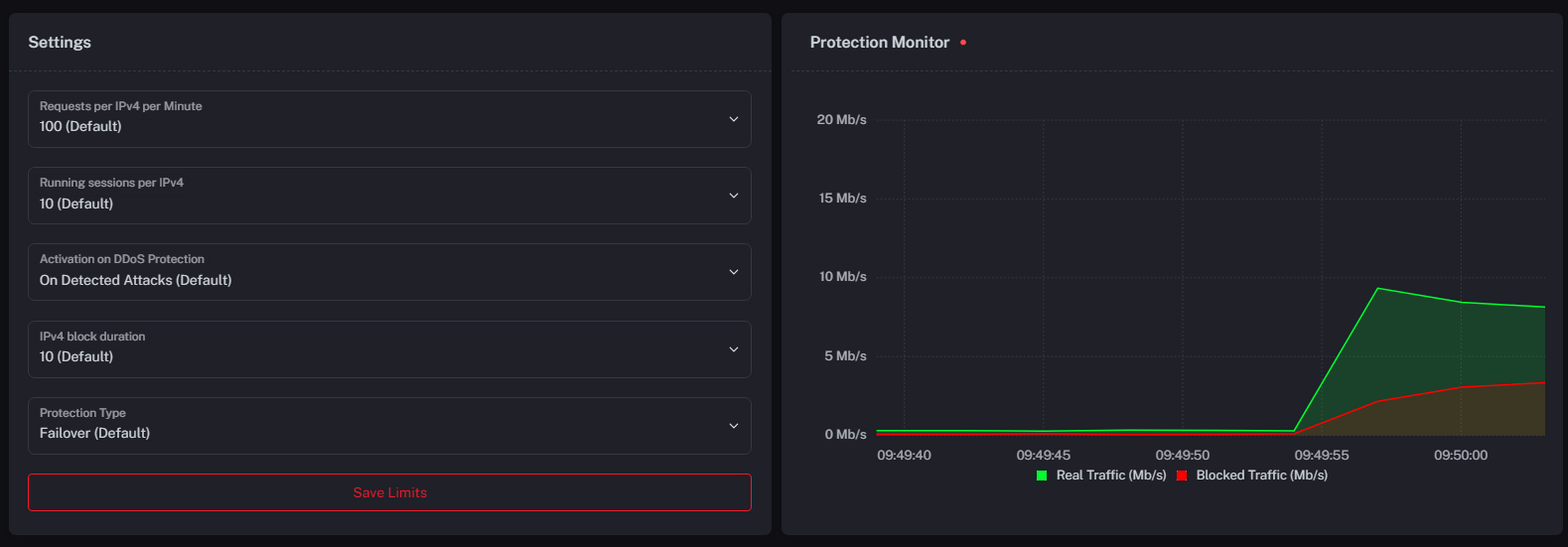The height and width of the screenshot is (547, 1568).
Task: Click the Save Limits button
Action: 389,492
